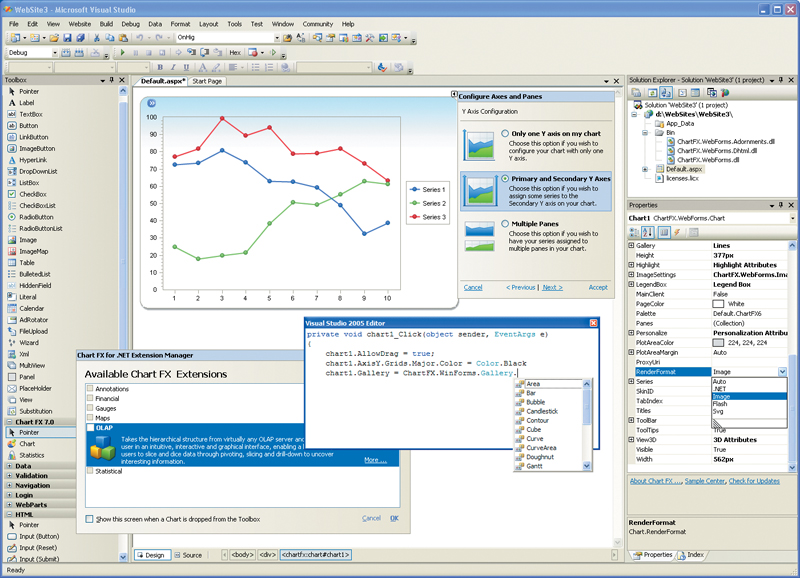Click the Refresh icon in Solution Explorer
The width and height of the screenshot is (800, 578).
pyautogui.click(x=652, y=93)
